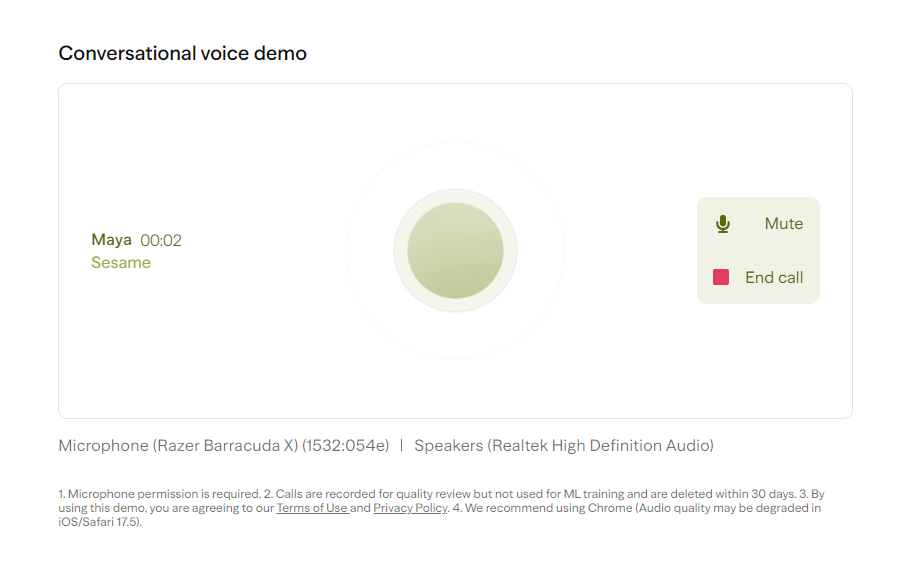918x561 pixels.
Task: Hang up with the End call text
Action: tap(774, 278)
